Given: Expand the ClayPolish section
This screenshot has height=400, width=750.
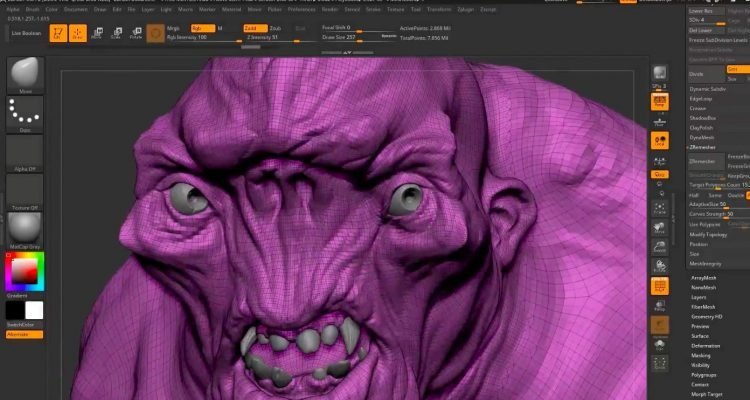Looking at the screenshot, I should pyautogui.click(x=701, y=128).
